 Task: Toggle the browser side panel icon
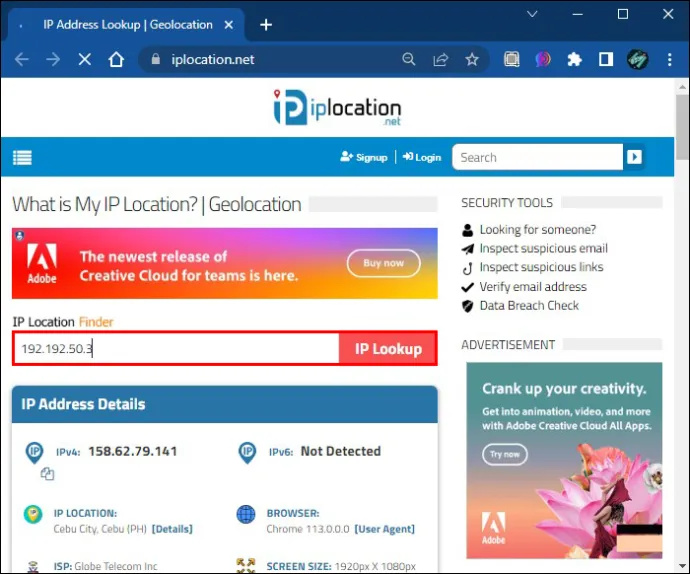[x=606, y=59]
